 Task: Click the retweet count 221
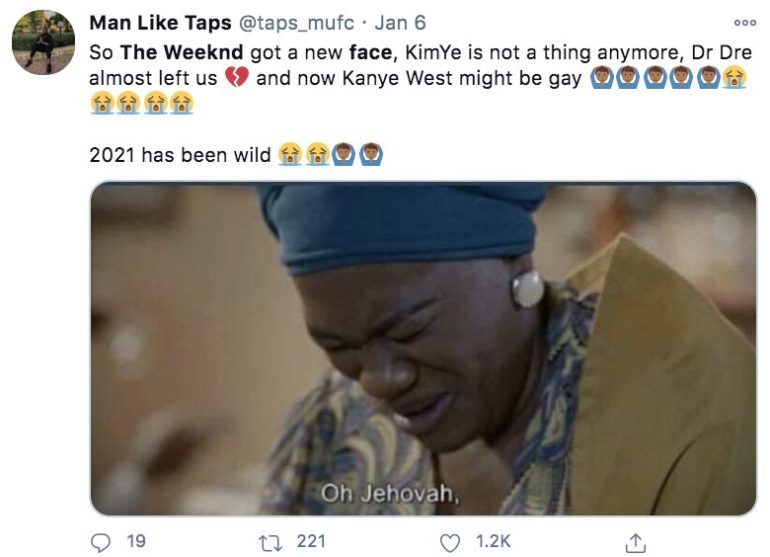[x=311, y=541]
